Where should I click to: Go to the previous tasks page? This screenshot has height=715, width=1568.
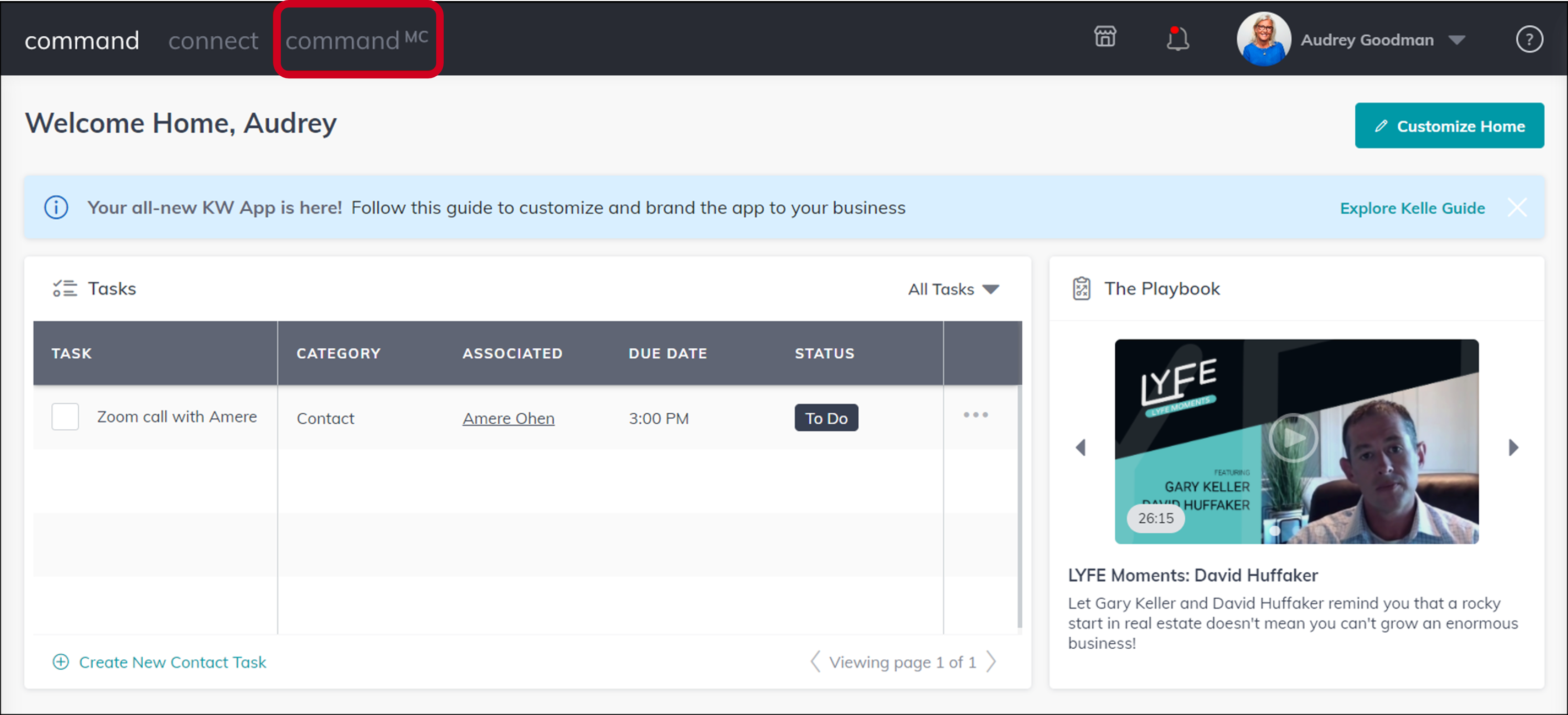pyautogui.click(x=815, y=662)
